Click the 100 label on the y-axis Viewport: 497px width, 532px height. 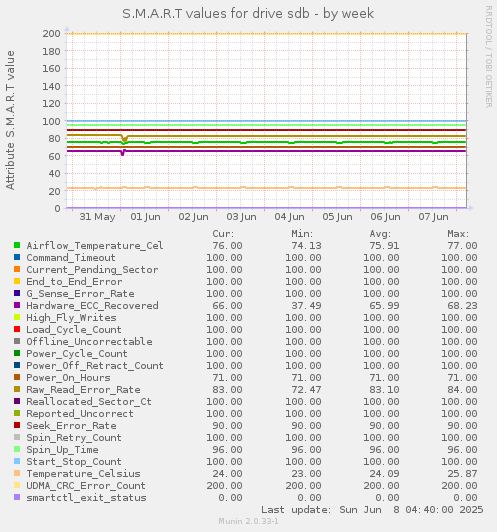point(51,121)
